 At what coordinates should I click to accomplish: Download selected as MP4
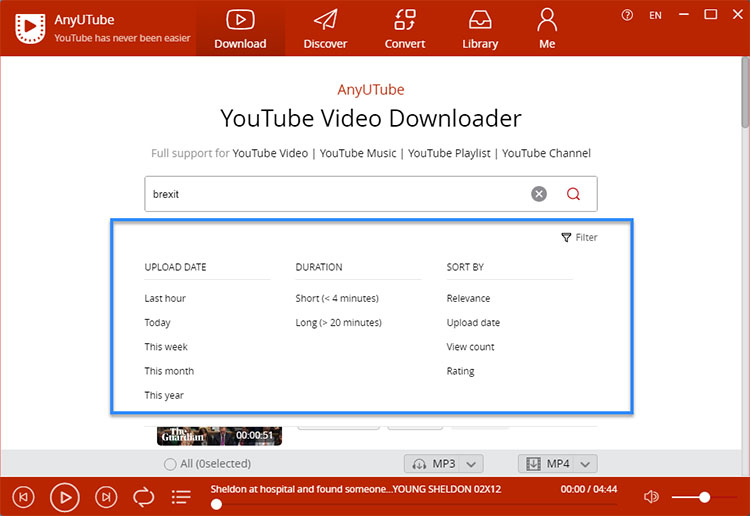click(548, 463)
